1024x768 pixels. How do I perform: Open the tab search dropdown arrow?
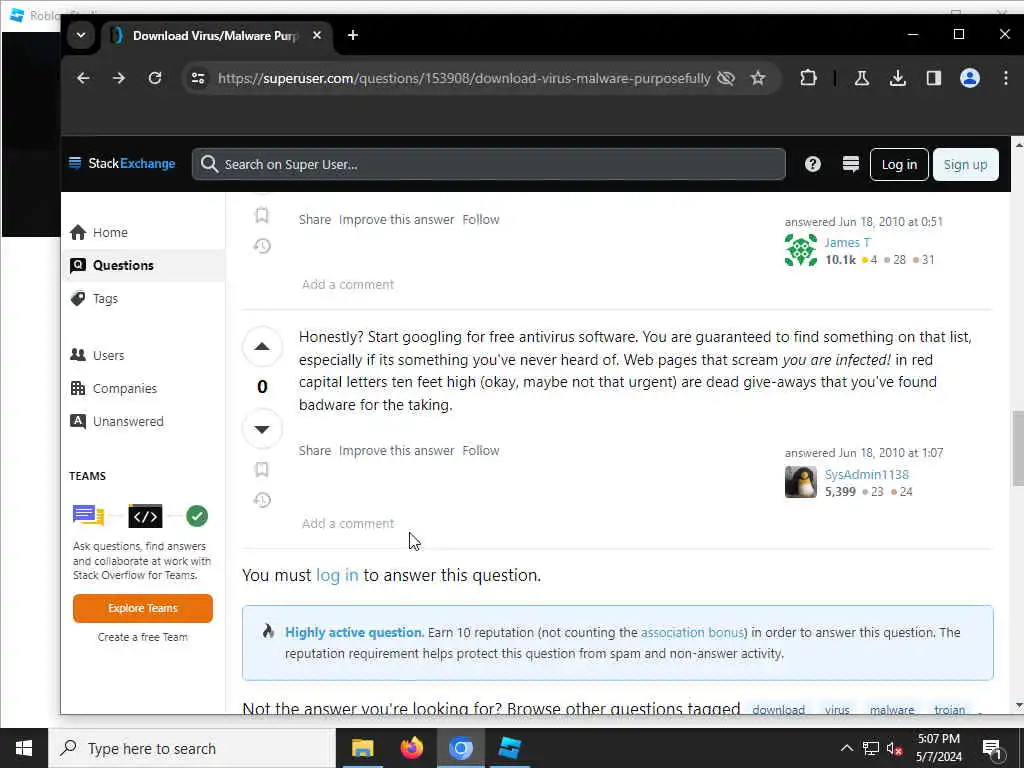81,35
